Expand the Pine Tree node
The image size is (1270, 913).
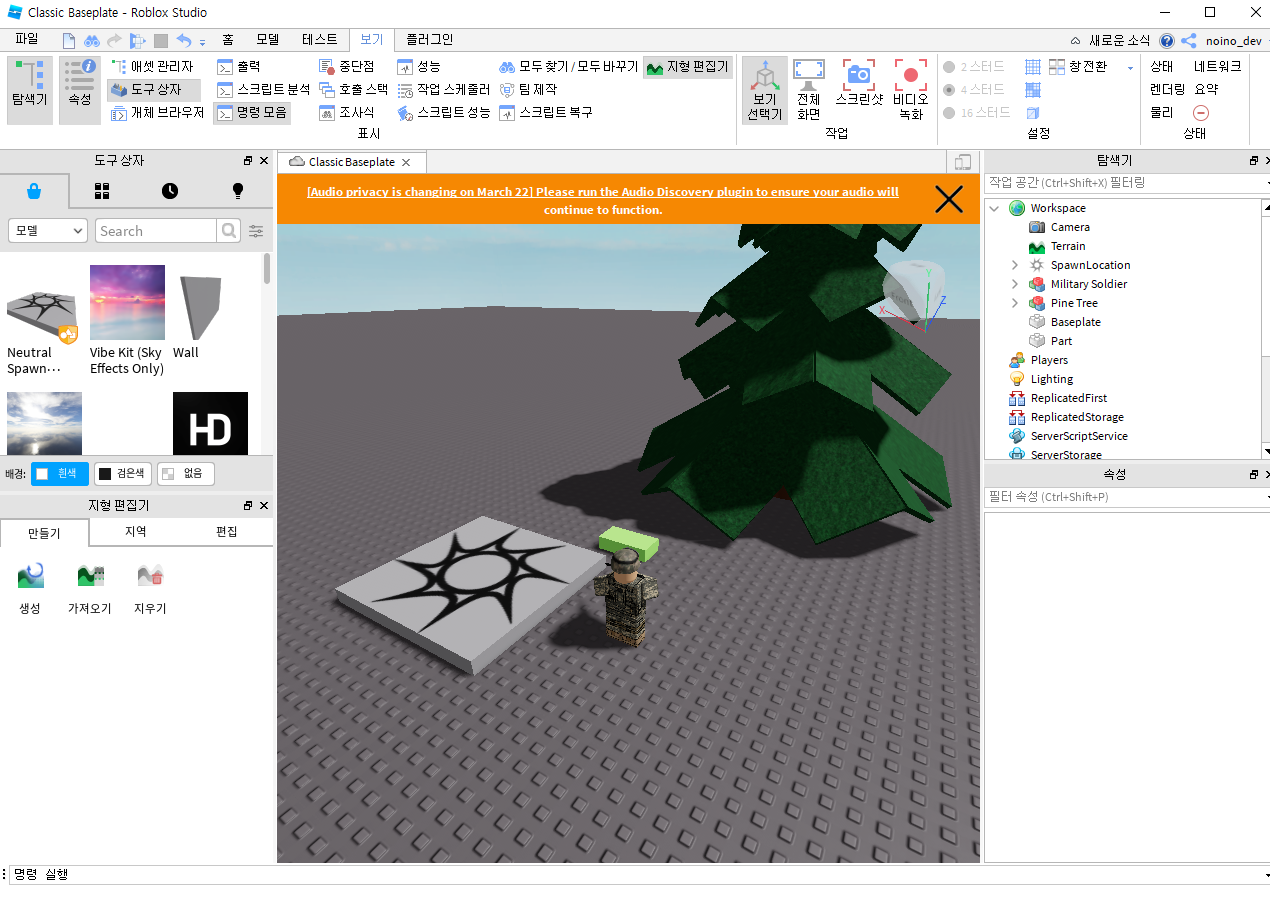click(x=1014, y=303)
